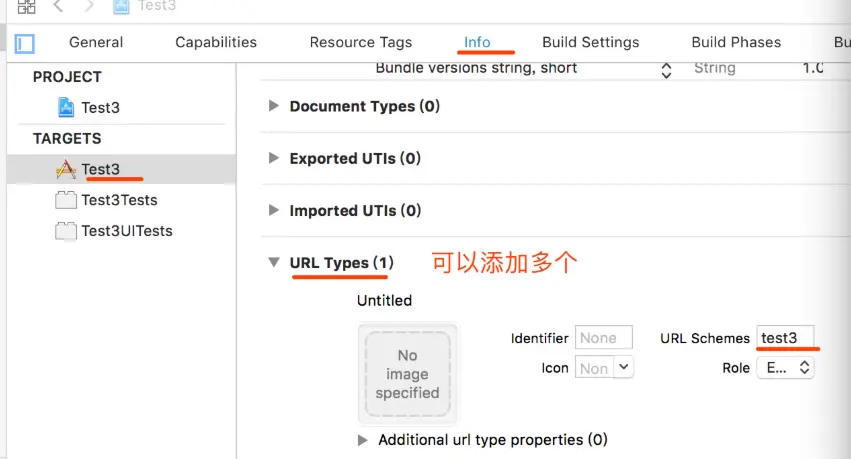Select the Test3 app target icon
The image size is (851, 459).
click(66, 169)
